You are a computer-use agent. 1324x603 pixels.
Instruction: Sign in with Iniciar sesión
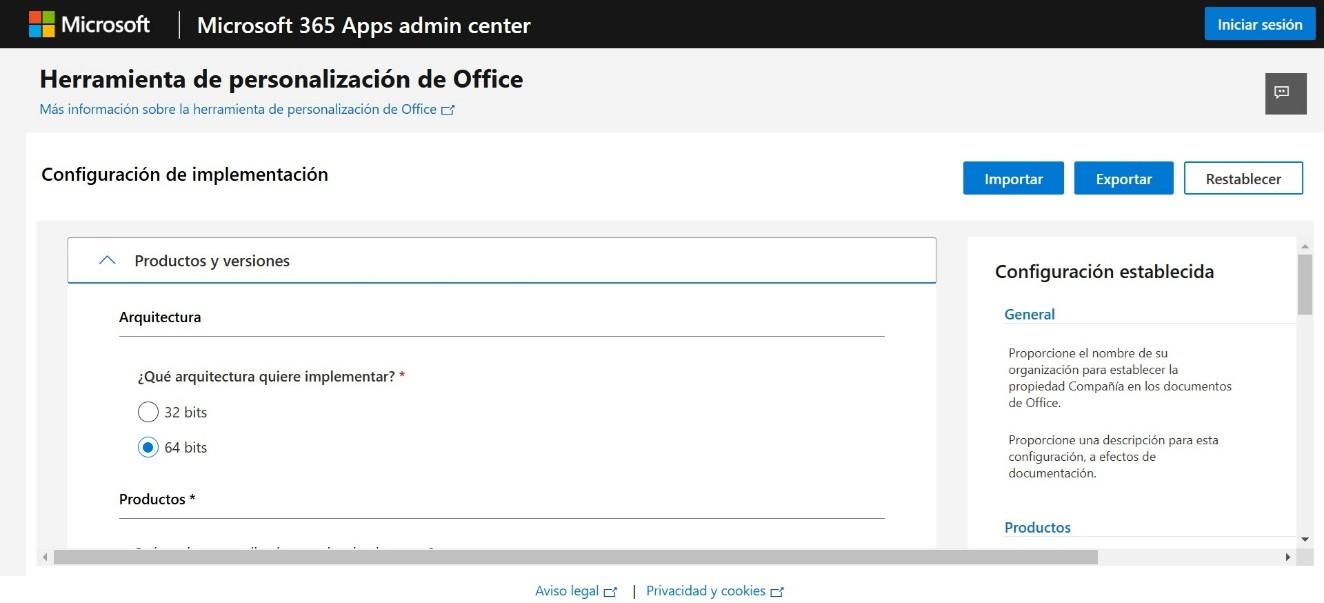(x=1259, y=25)
